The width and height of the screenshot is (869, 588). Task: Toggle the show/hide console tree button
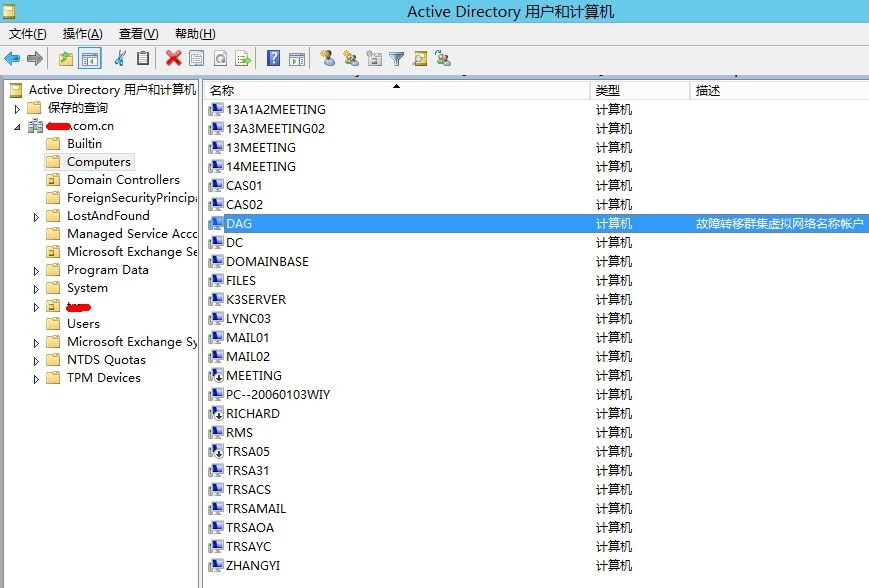(x=90, y=58)
